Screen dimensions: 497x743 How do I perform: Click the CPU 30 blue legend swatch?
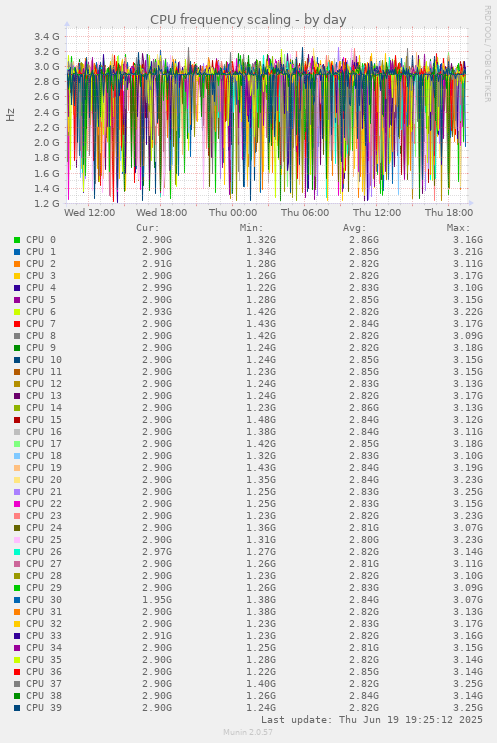(17, 600)
